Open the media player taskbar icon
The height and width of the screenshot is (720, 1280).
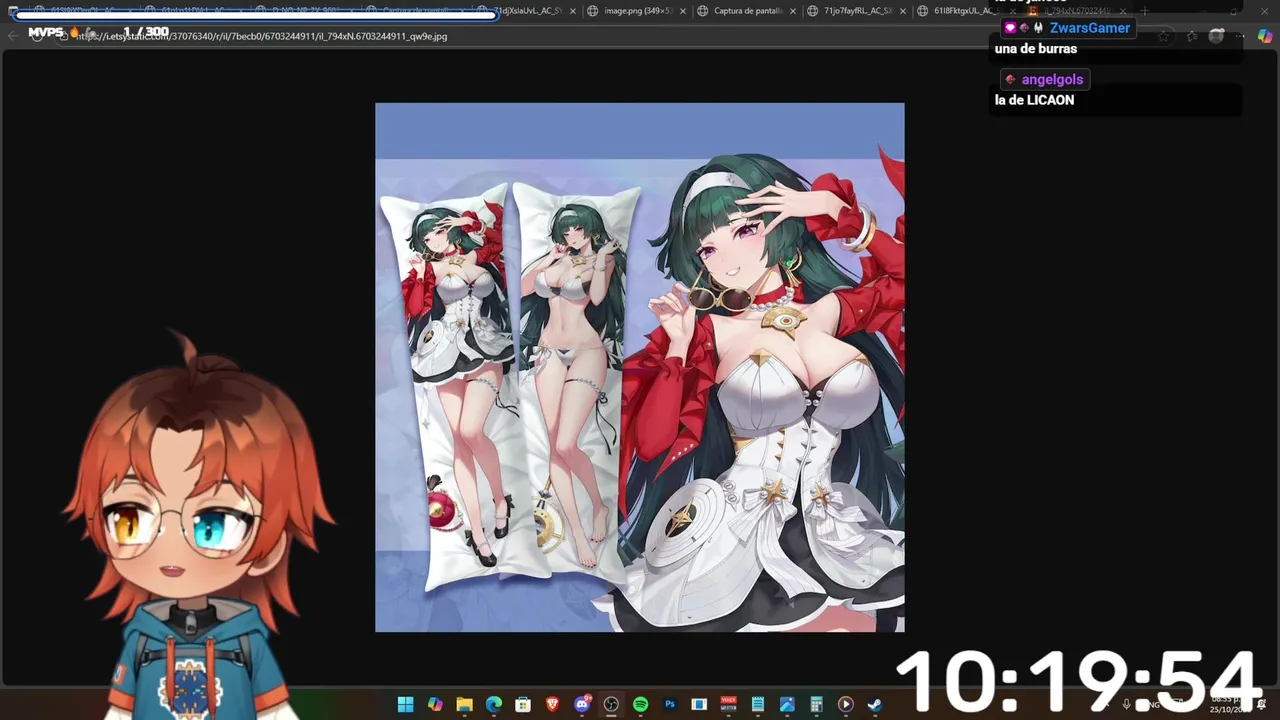[x=846, y=704]
